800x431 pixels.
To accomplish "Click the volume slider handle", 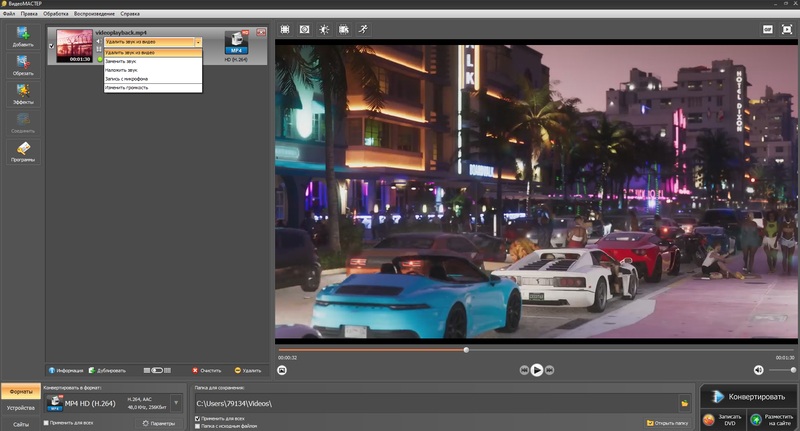I will 793,370.
